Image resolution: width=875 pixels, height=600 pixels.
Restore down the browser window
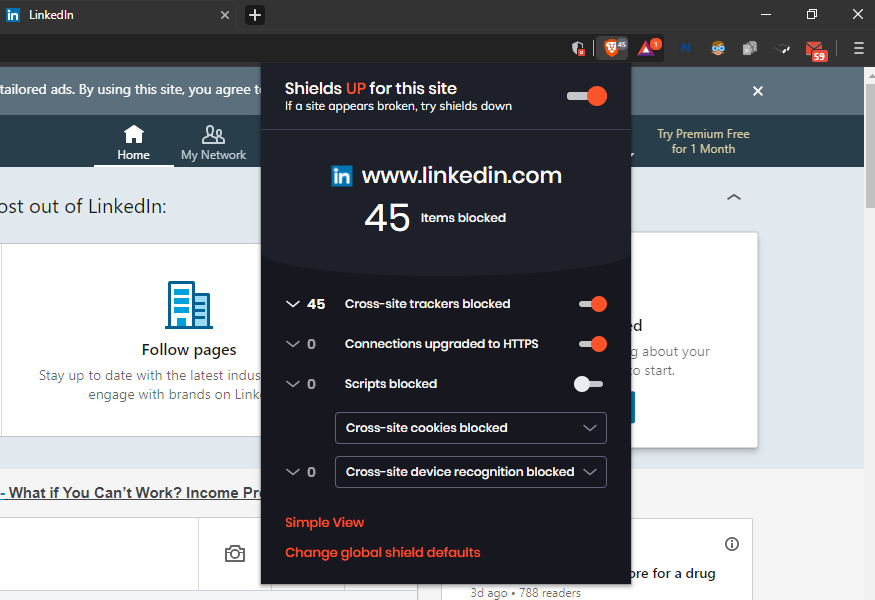tap(812, 15)
